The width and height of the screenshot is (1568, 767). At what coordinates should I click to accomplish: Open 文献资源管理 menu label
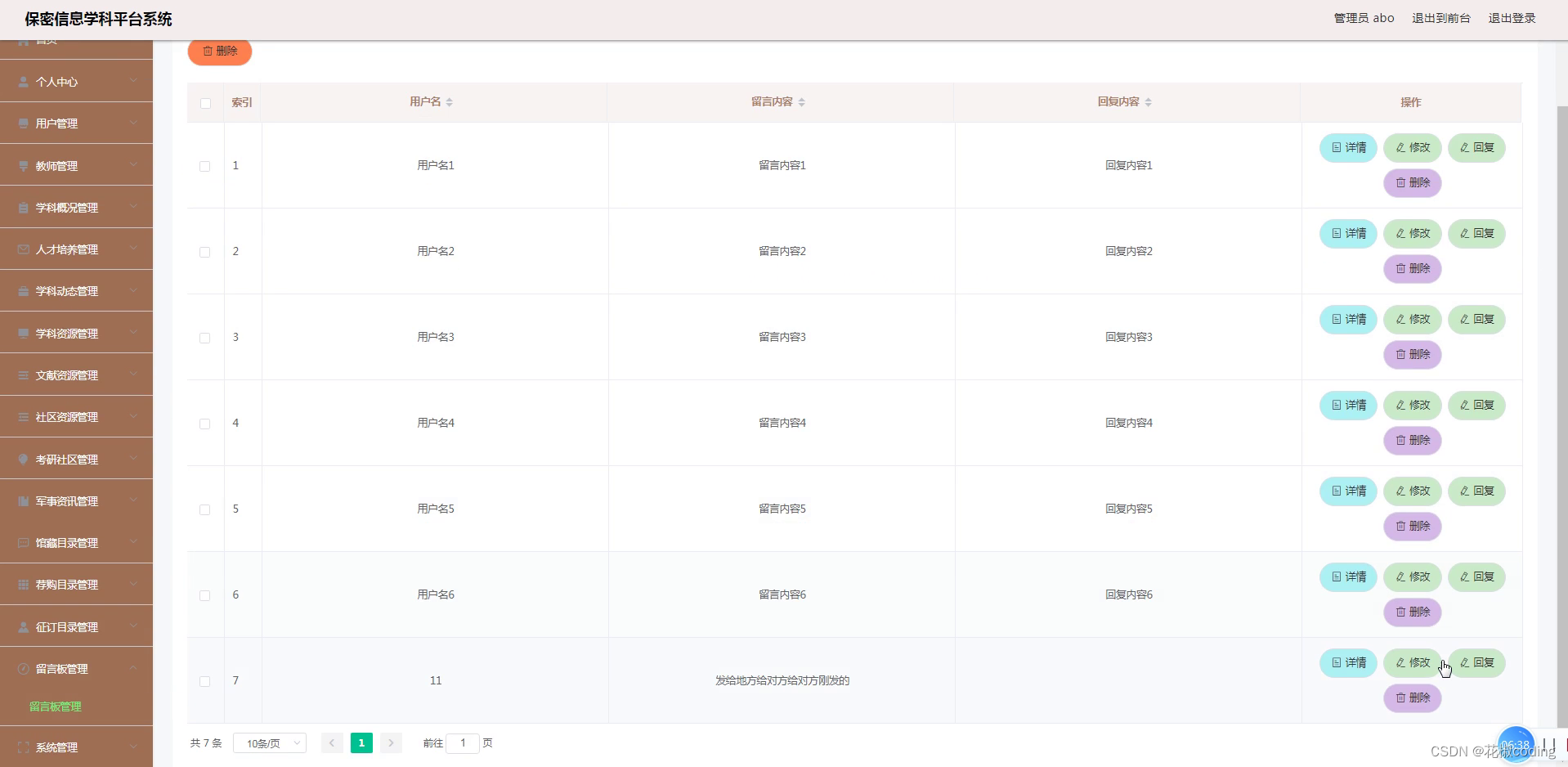pos(67,375)
